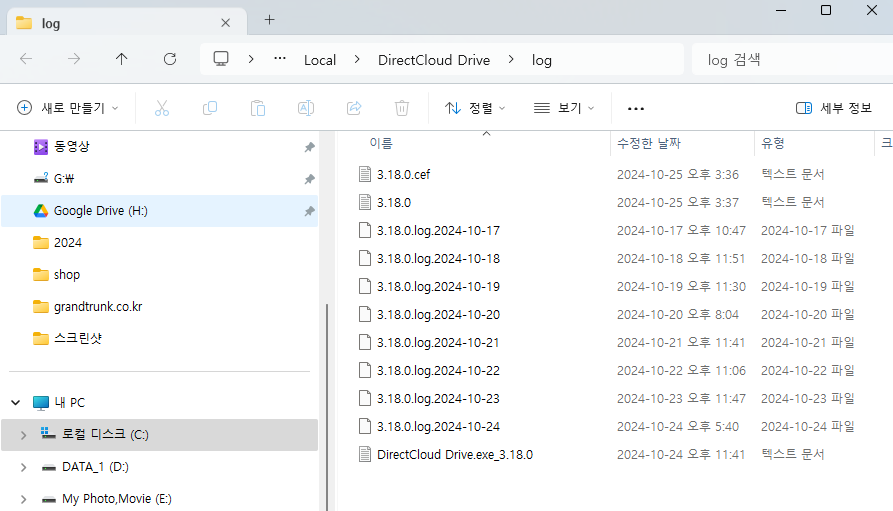Screen dimensions: 893x511
Task: Expand My Photo,Movie (E:) node
Action: [x=23, y=499]
